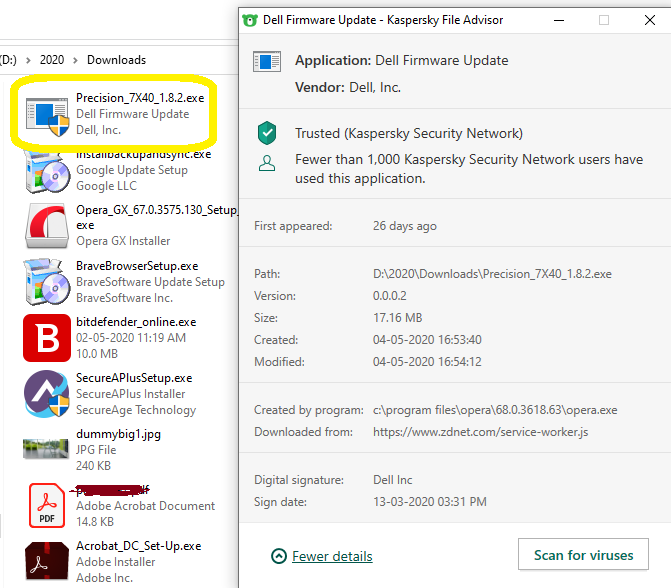
Task: Select the Google Update Setup installer icon
Action: (x=45, y=172)
